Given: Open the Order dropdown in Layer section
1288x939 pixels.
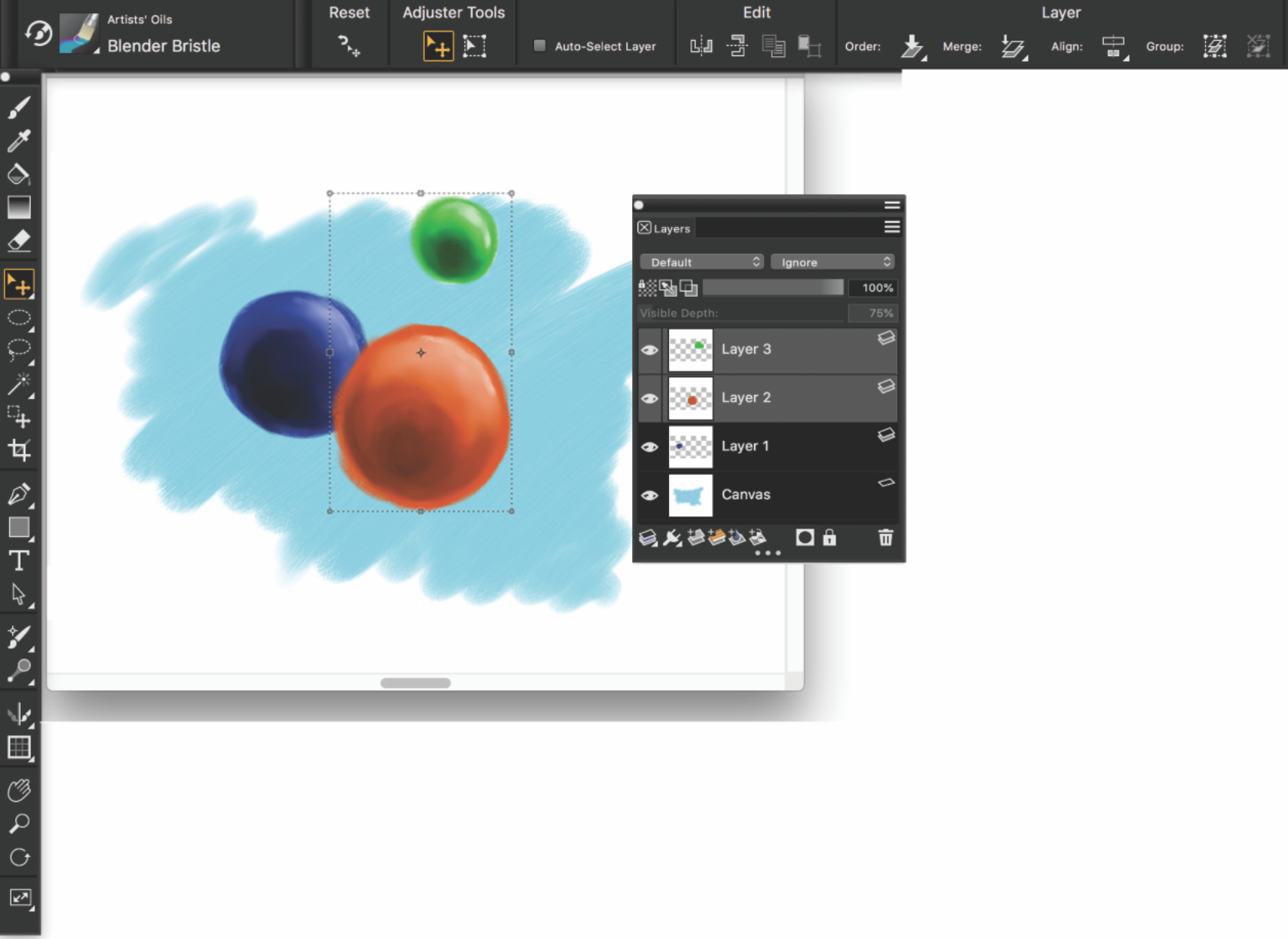Looking at the screenshot, I should 913,46.
